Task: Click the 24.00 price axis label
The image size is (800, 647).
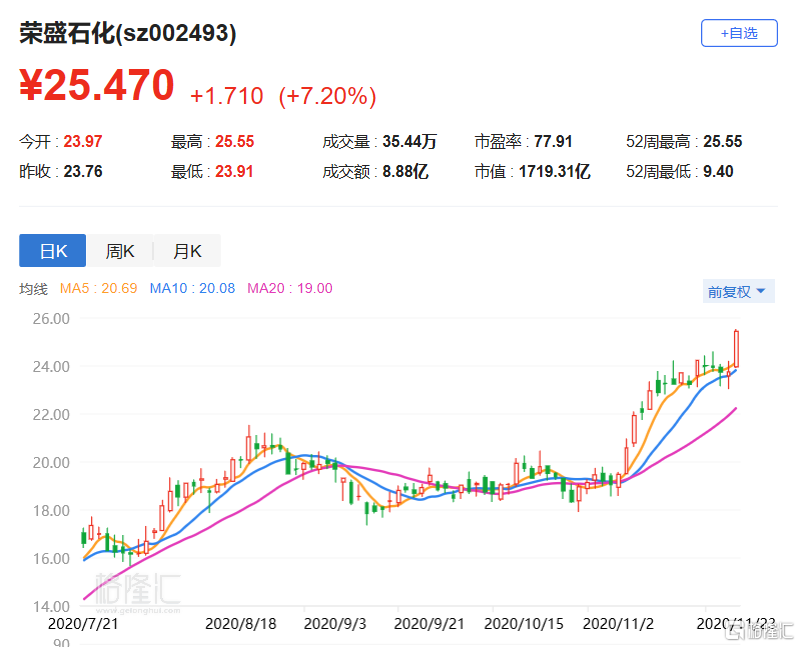Action: pyautogui.click(x=51, y=367)
